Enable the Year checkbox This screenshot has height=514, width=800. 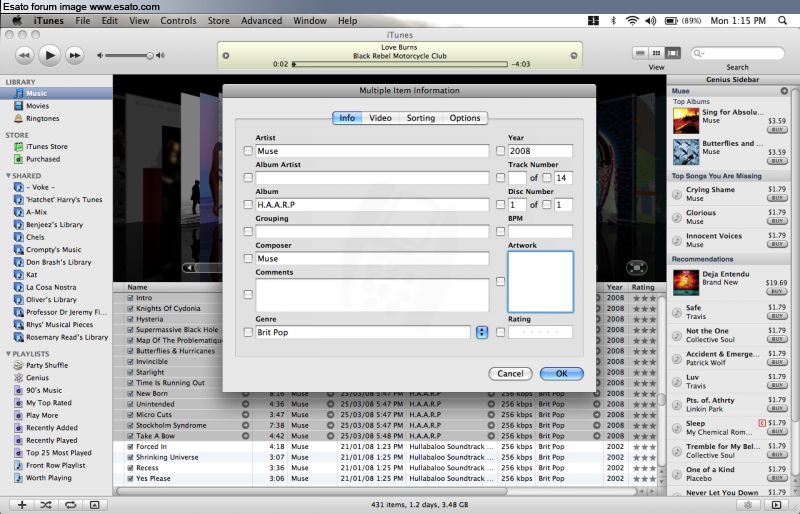click(x=501, y=151)
